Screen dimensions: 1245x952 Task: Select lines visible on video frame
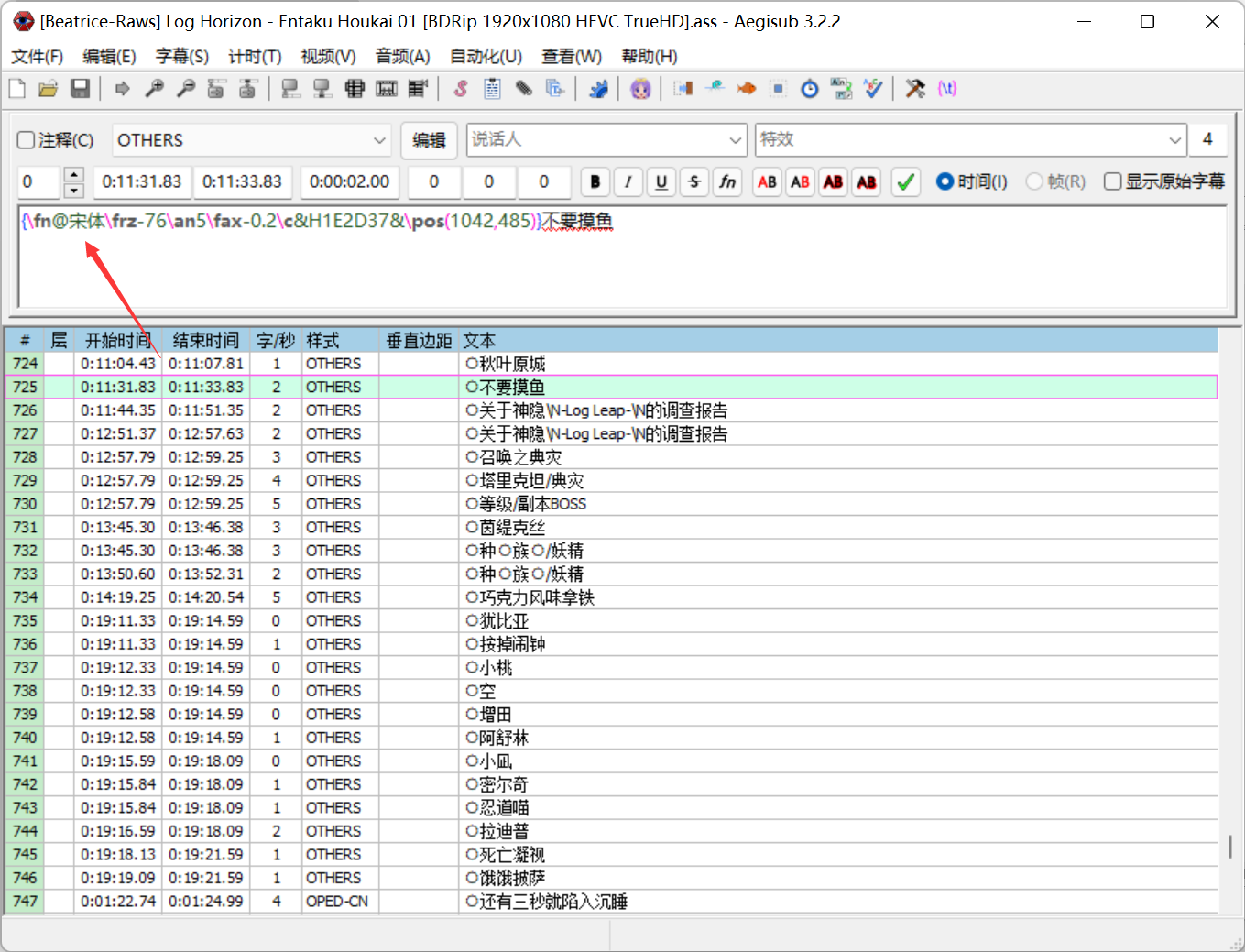355,89
